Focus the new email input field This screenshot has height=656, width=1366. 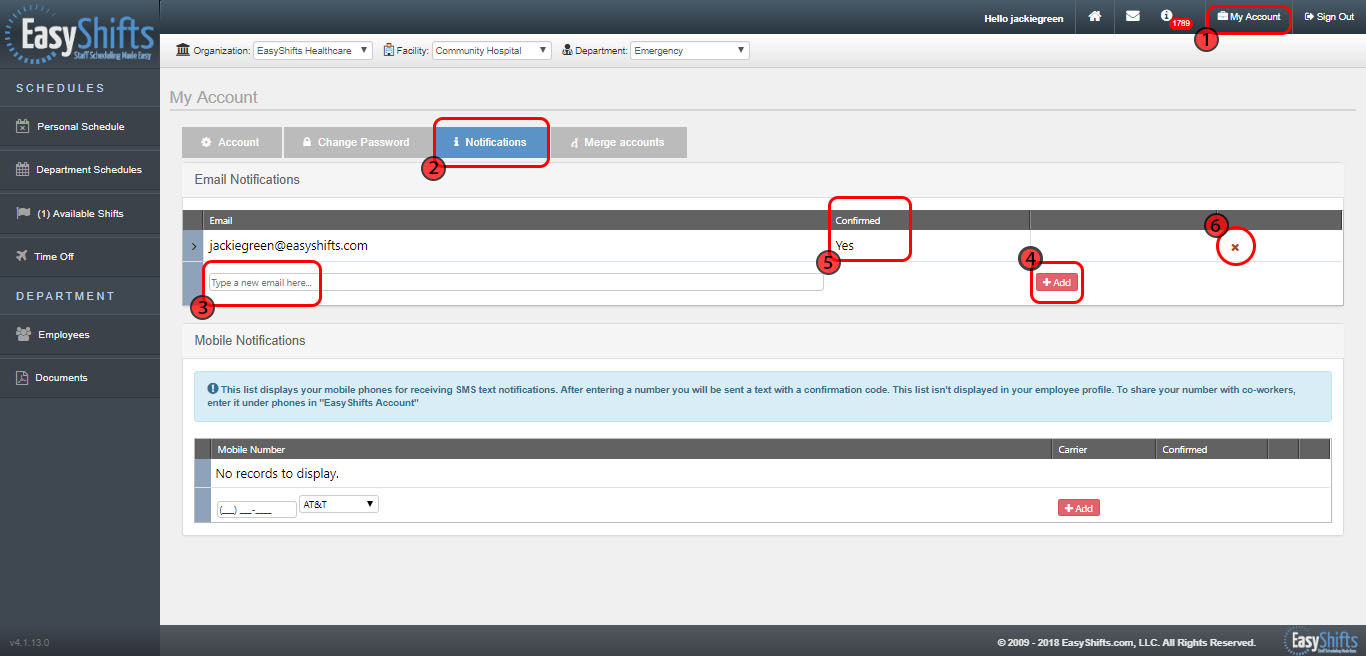tap(516, 283)
